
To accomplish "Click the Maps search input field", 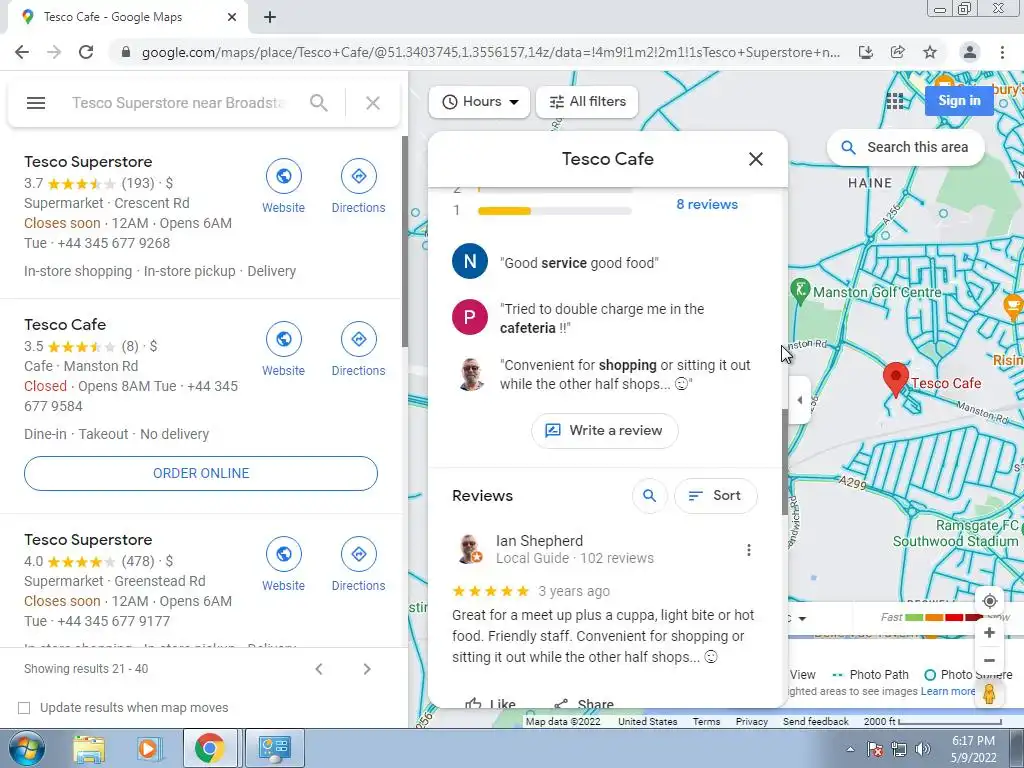I will click(178, 103).
